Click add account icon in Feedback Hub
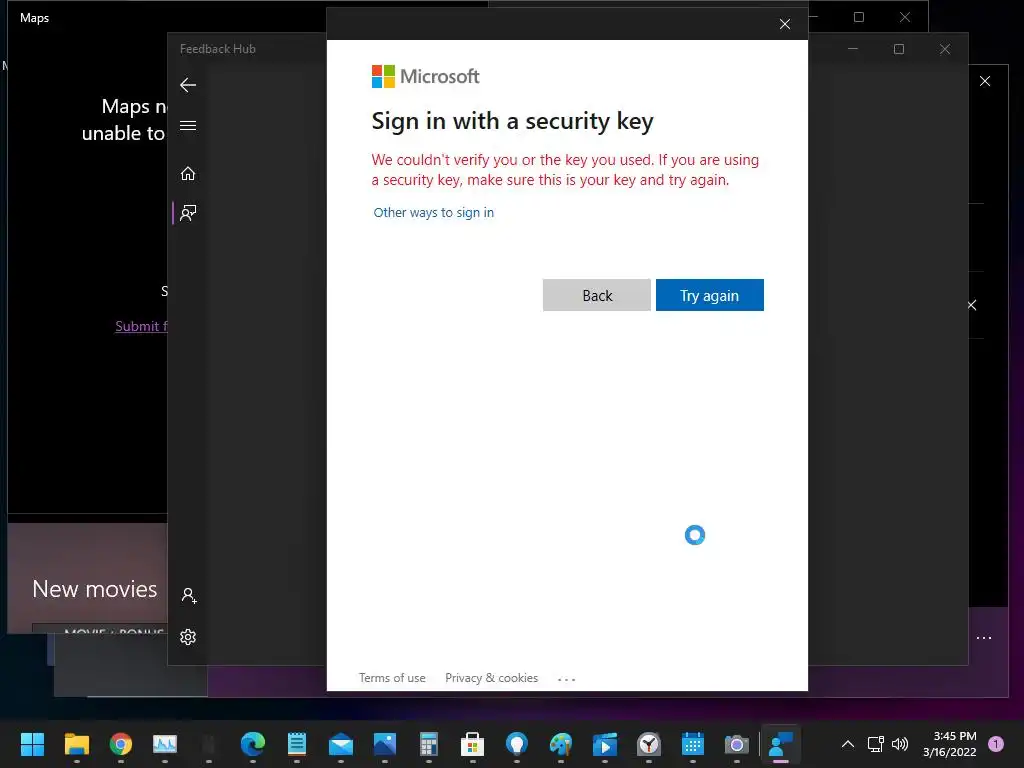The width and height of the screenshot is (1024, 768). coord(189,596)
